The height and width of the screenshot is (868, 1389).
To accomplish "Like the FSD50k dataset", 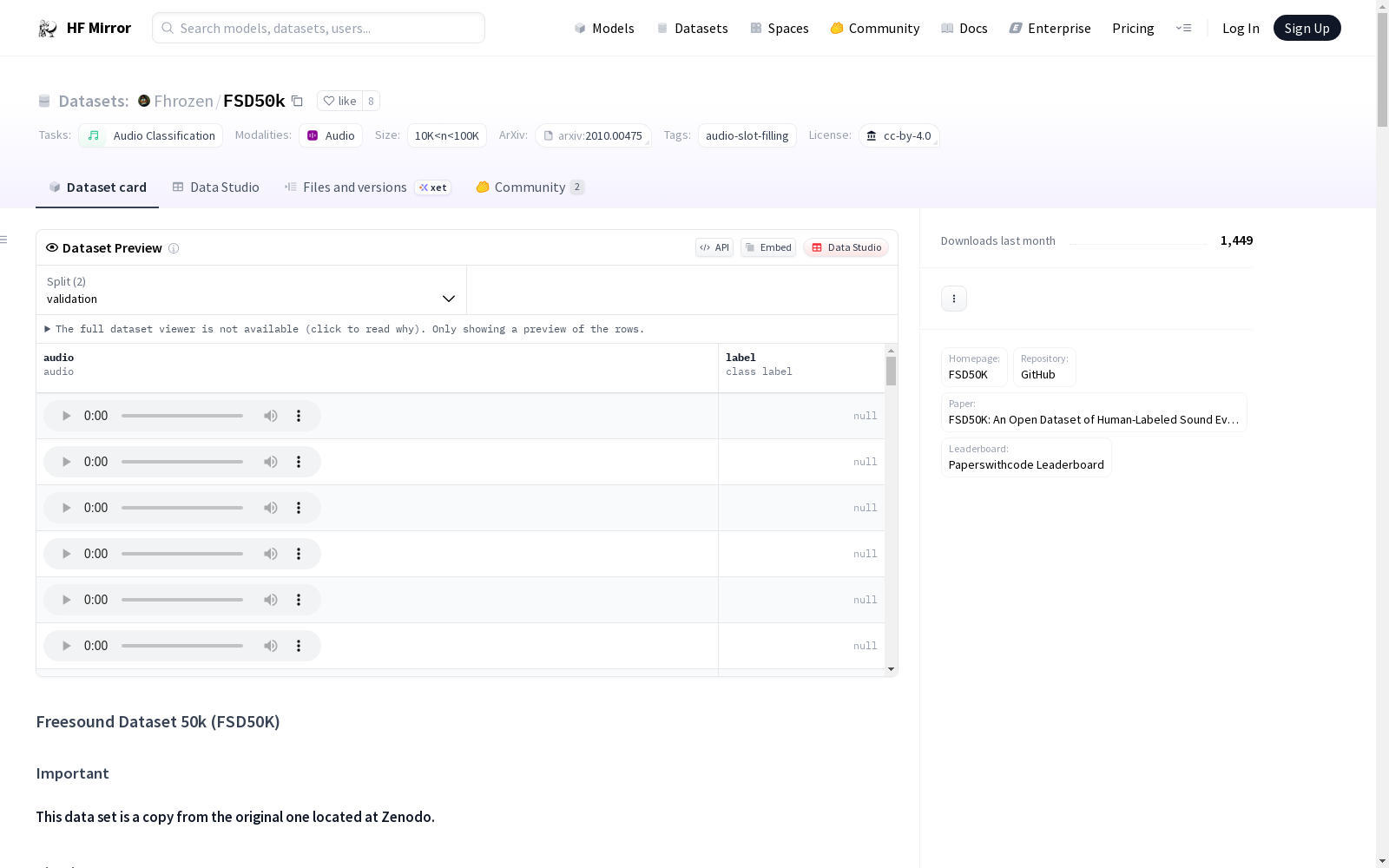I will coord(339,101).
